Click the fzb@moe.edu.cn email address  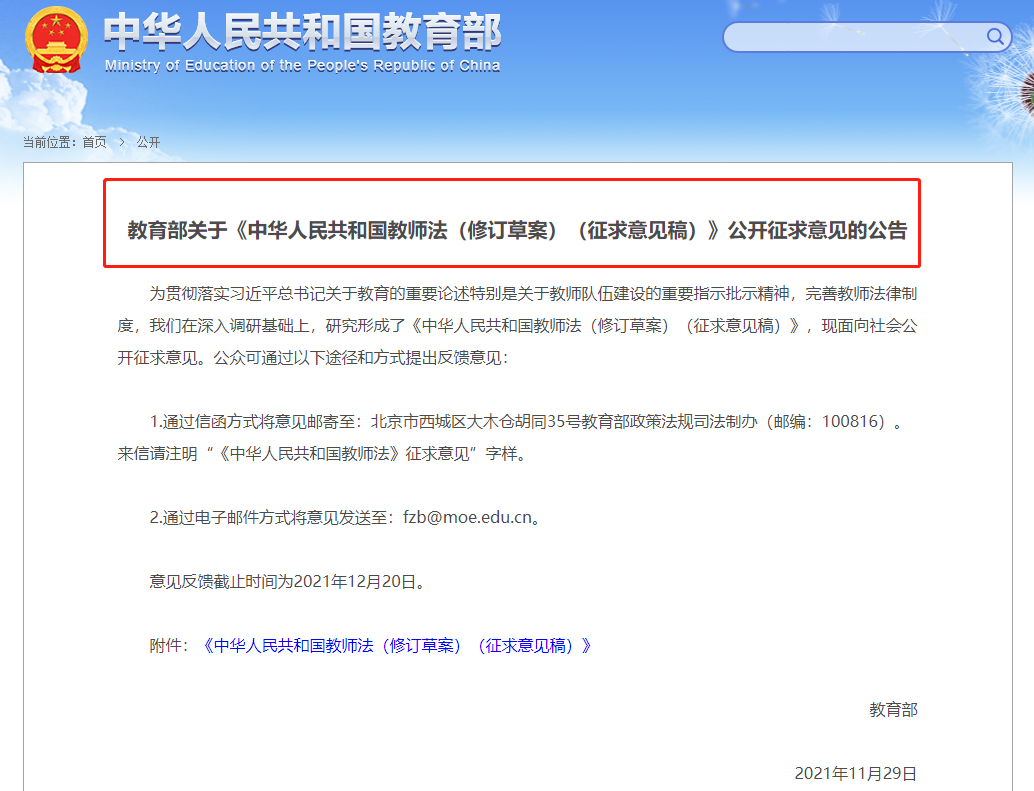point(465,517)
